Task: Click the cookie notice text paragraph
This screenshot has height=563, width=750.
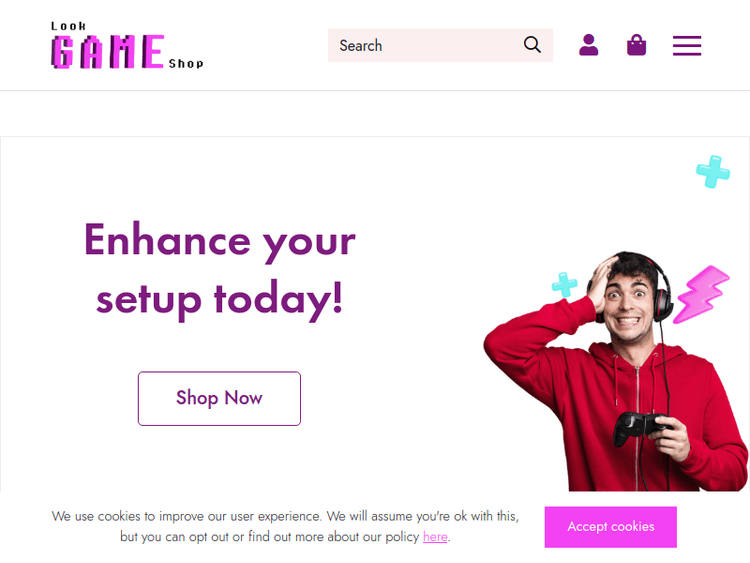Action: pos(285,526)
